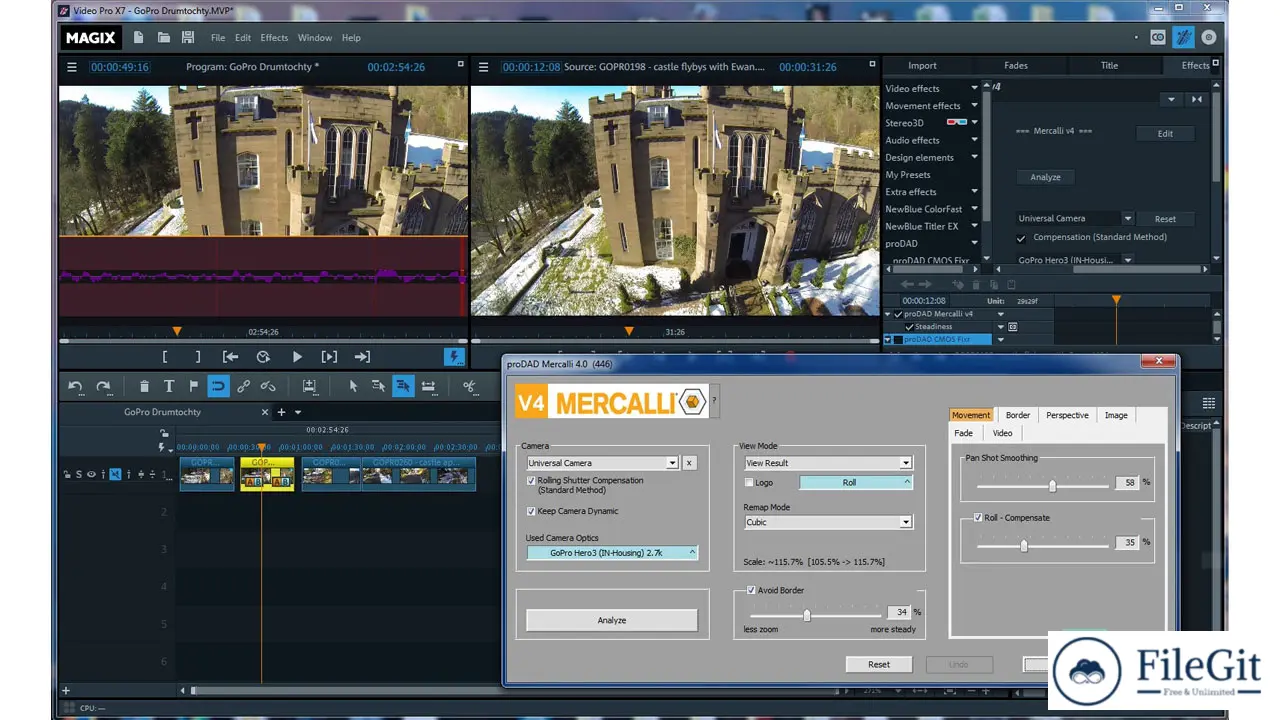Toggle the highlighted mute audio icon on track 1
This screenshot has height=720, width=1280.
coord(115,474)
